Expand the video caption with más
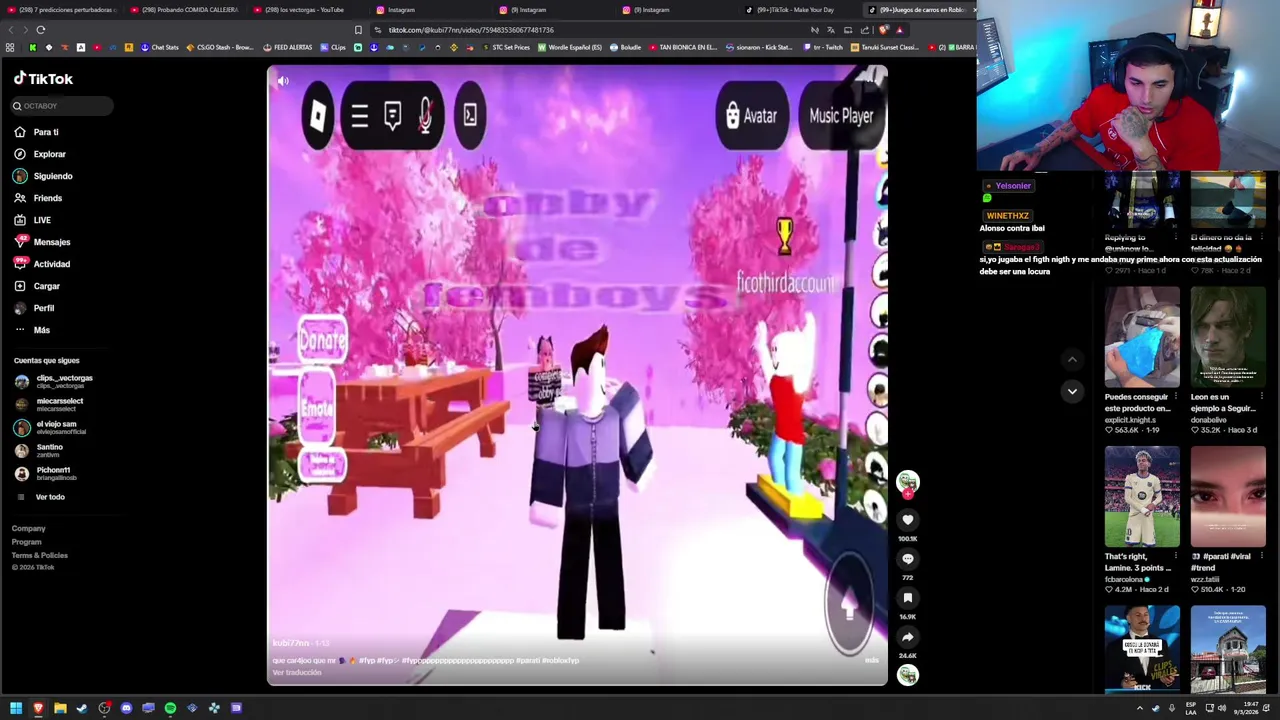 click(x=871, y=660)
